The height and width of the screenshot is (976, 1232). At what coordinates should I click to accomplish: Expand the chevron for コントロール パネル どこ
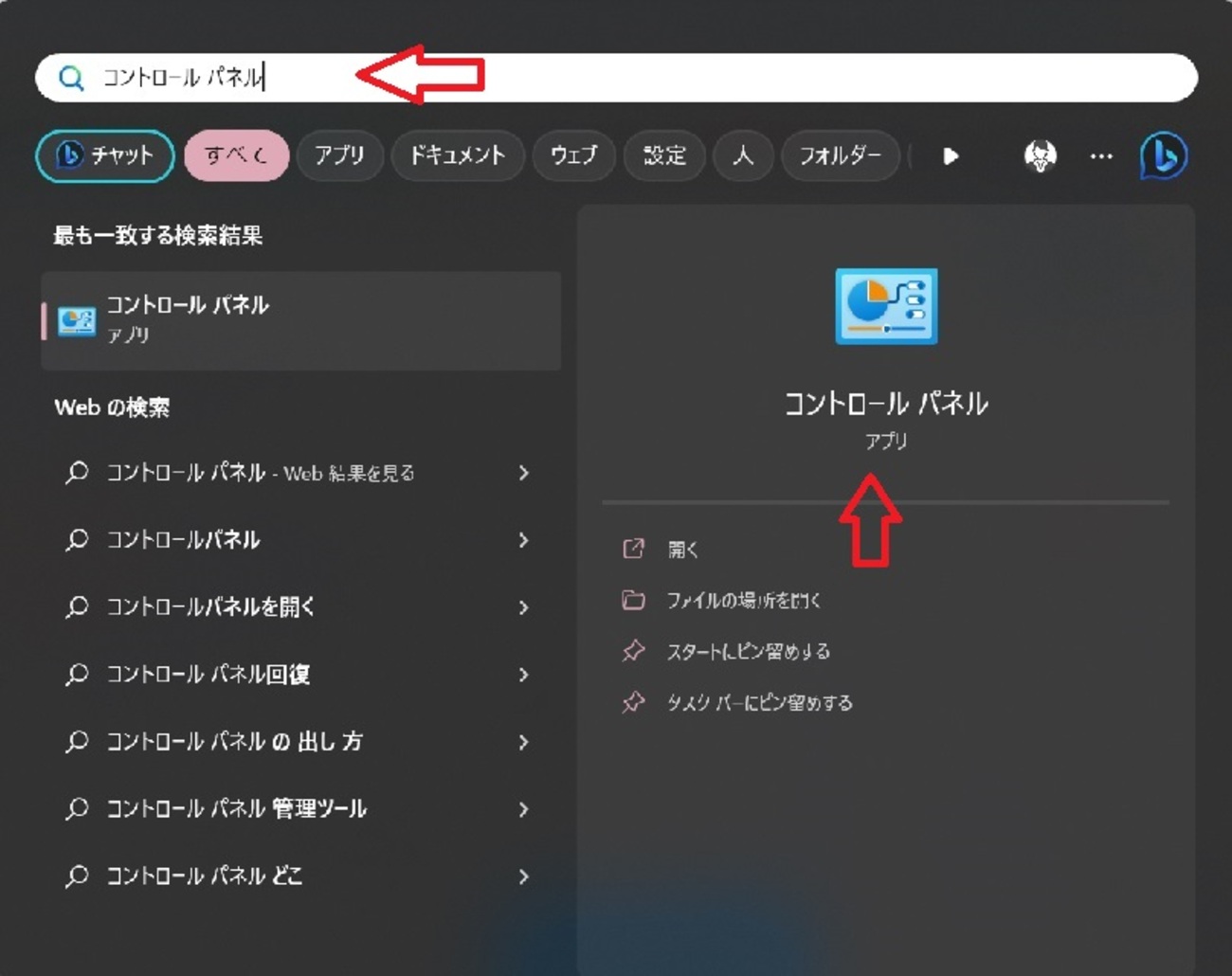tap(523, 877)
